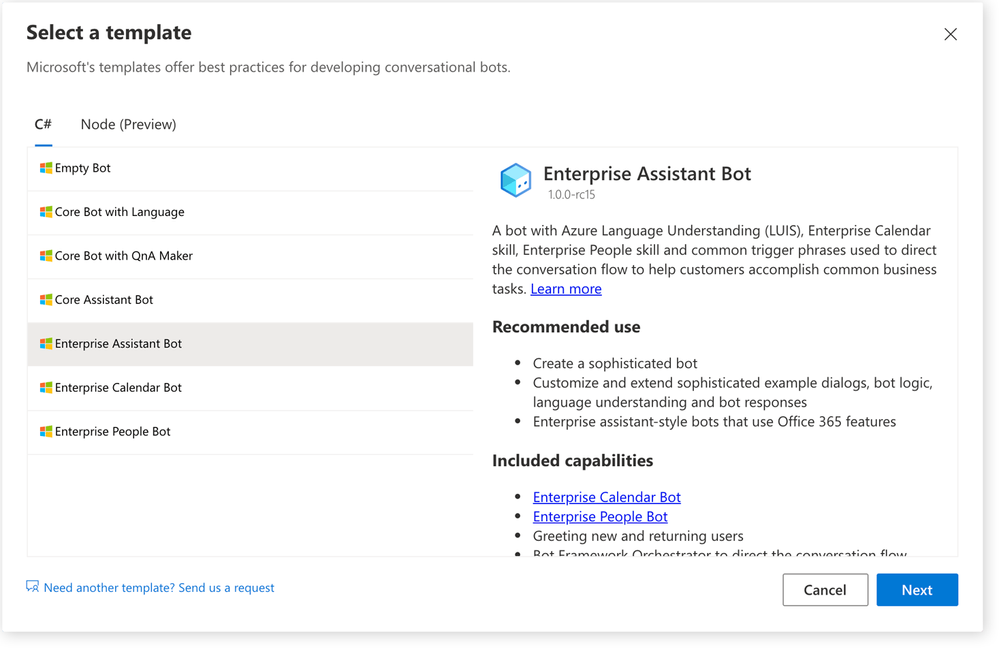The image size is (999, 648).
Task: Open the Need another template request link
Action: [x=159, y=587]
